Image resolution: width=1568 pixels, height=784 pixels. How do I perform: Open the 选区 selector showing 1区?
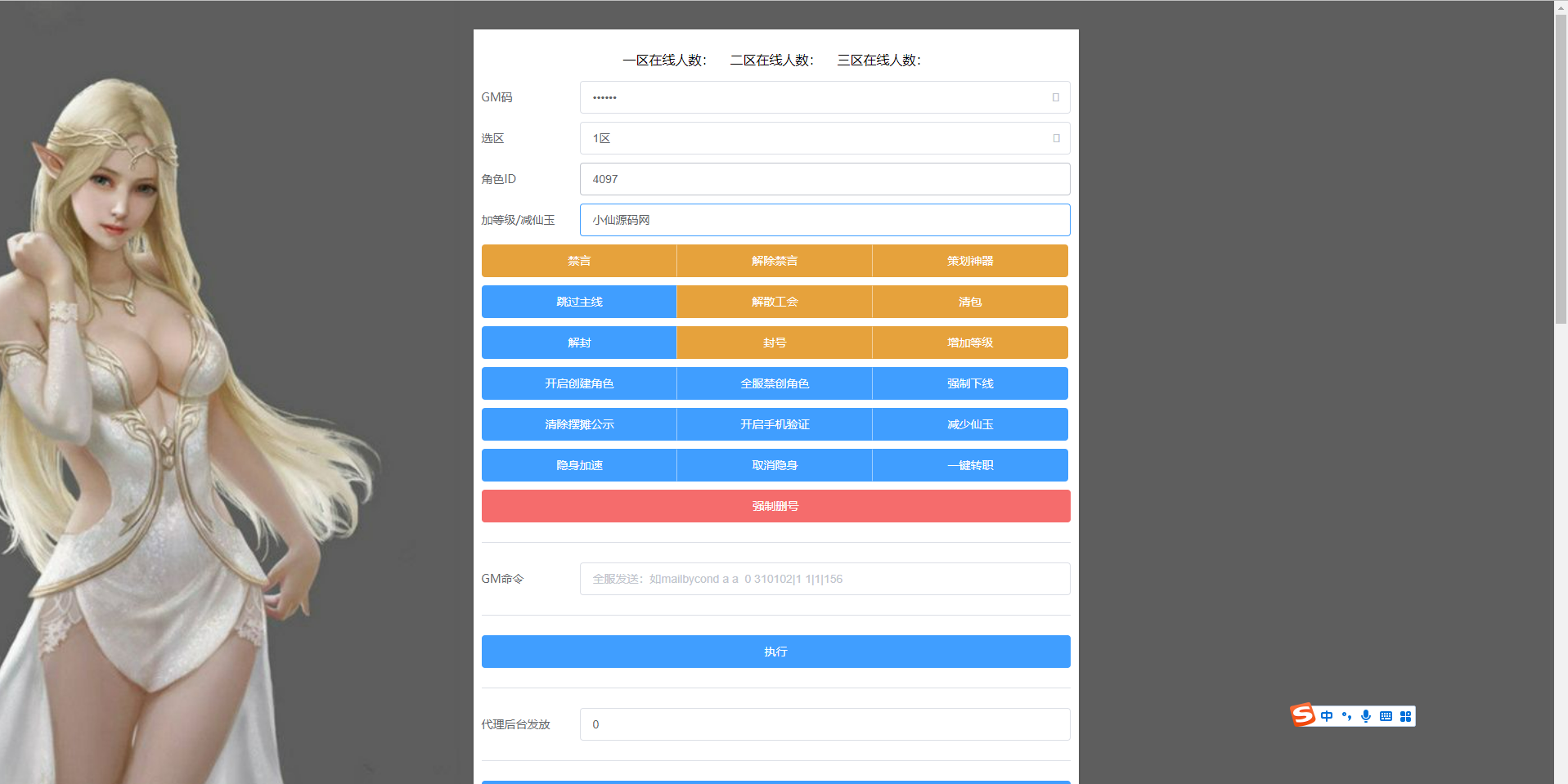pos(824,138)
